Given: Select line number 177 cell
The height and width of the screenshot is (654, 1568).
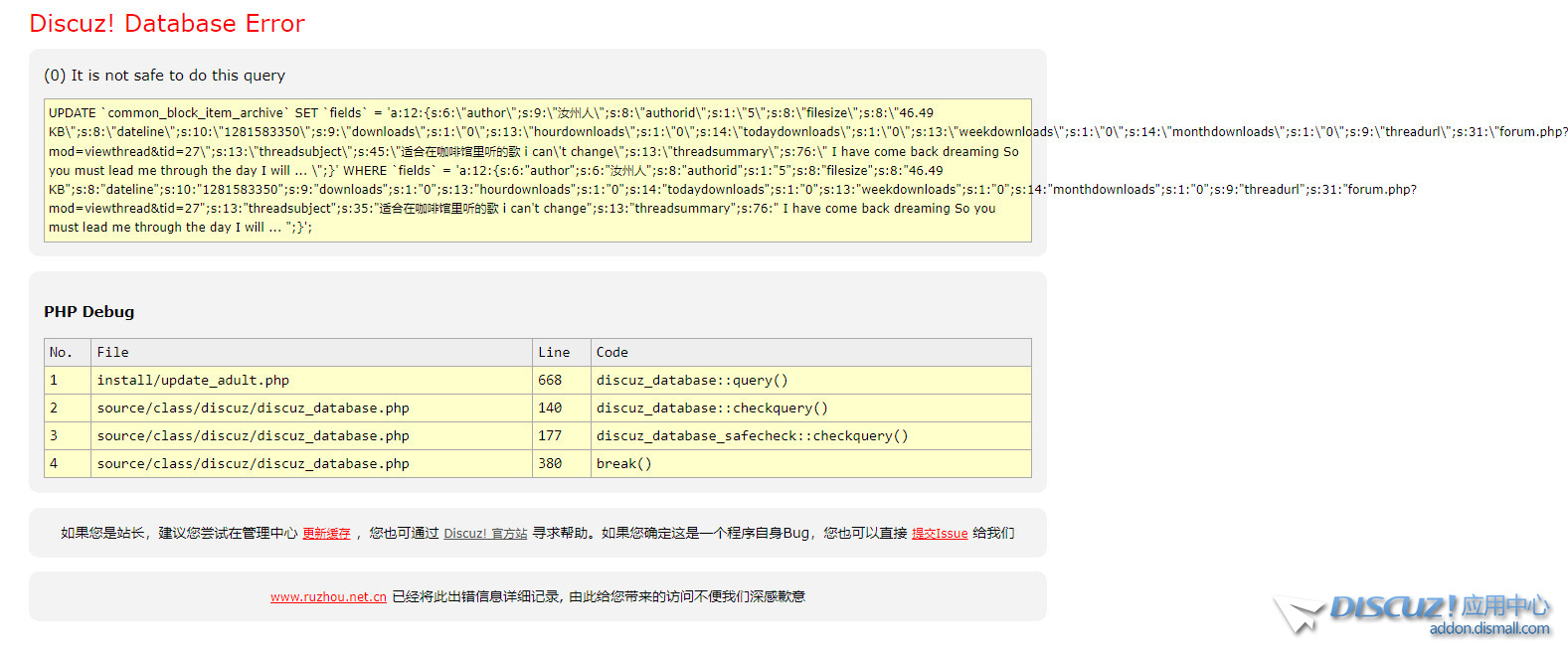Looking at the screenshot, I should 562,436.
